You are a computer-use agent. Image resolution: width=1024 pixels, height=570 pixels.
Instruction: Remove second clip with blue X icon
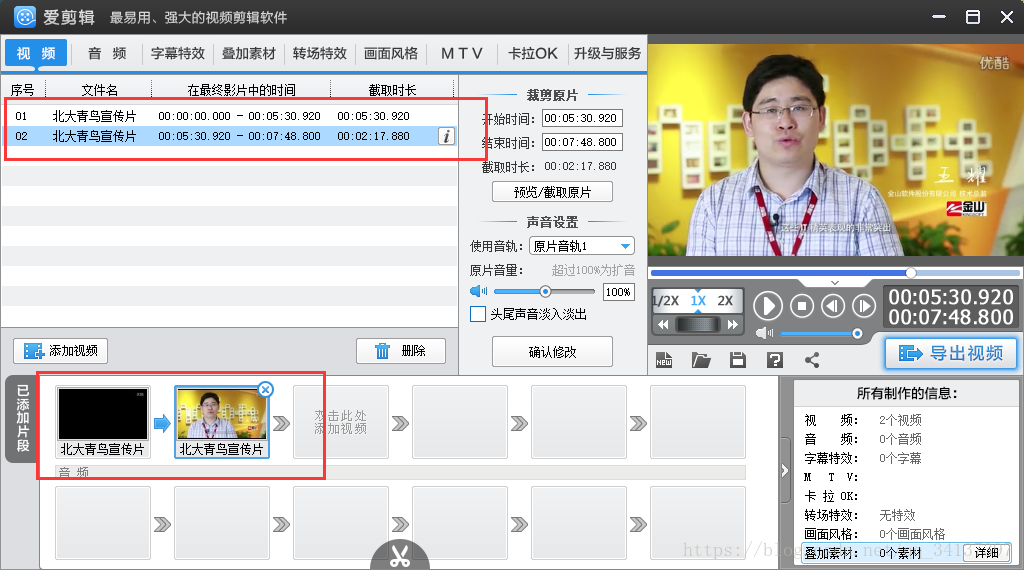click(x=265, y=390)
